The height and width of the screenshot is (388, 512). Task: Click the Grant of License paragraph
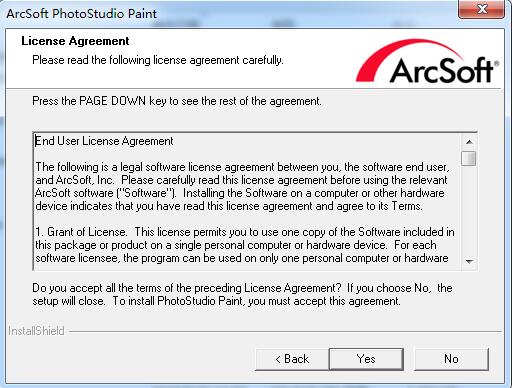click(x=245, y=245)
